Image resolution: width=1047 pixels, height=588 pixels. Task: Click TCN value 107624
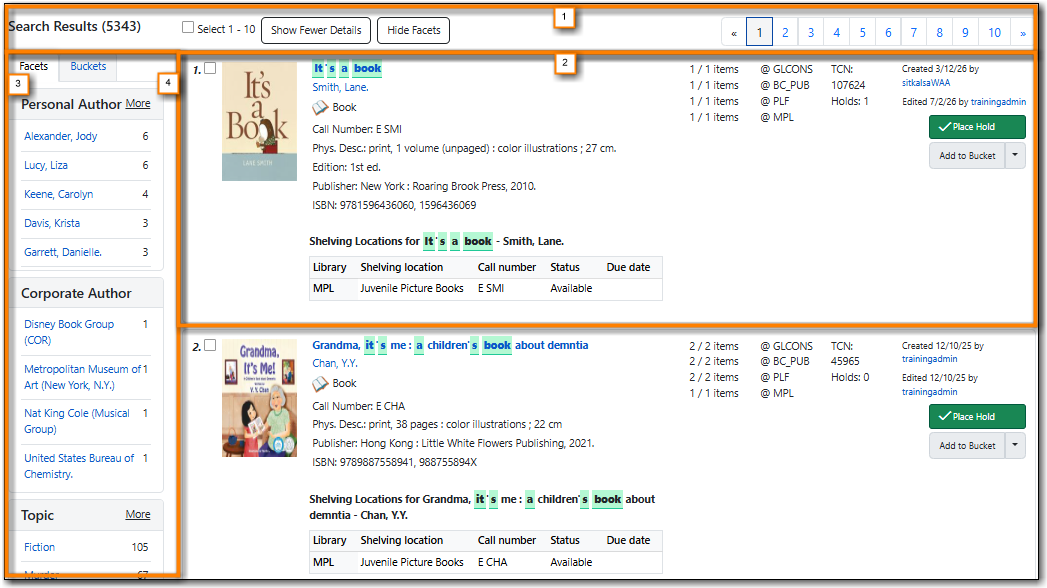848,85
